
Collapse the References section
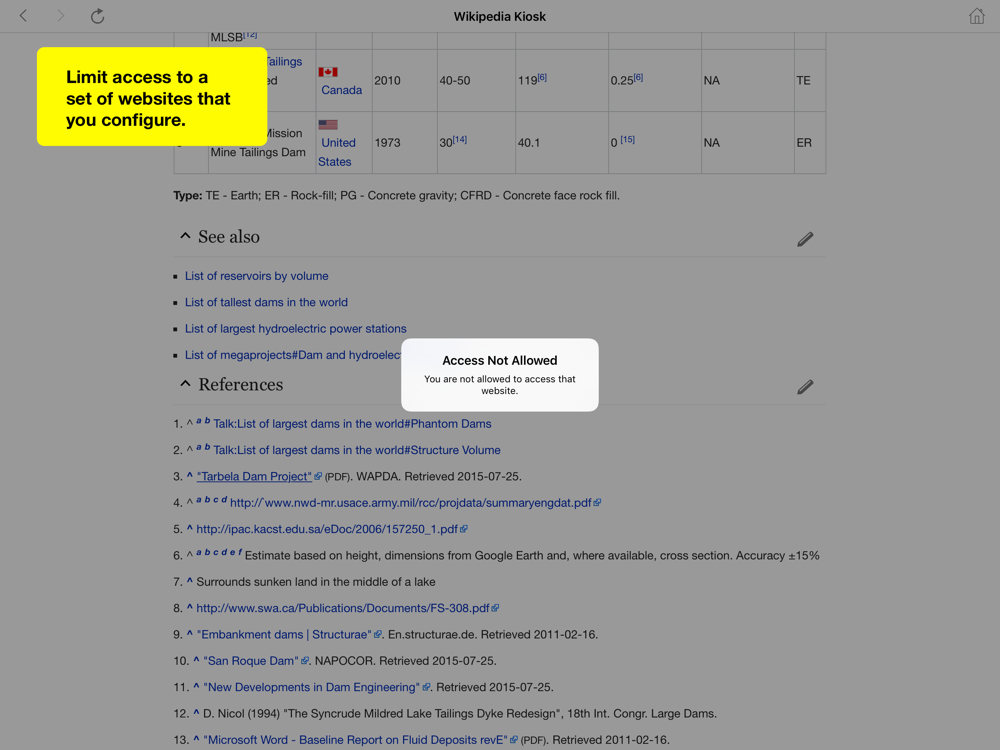185,384
